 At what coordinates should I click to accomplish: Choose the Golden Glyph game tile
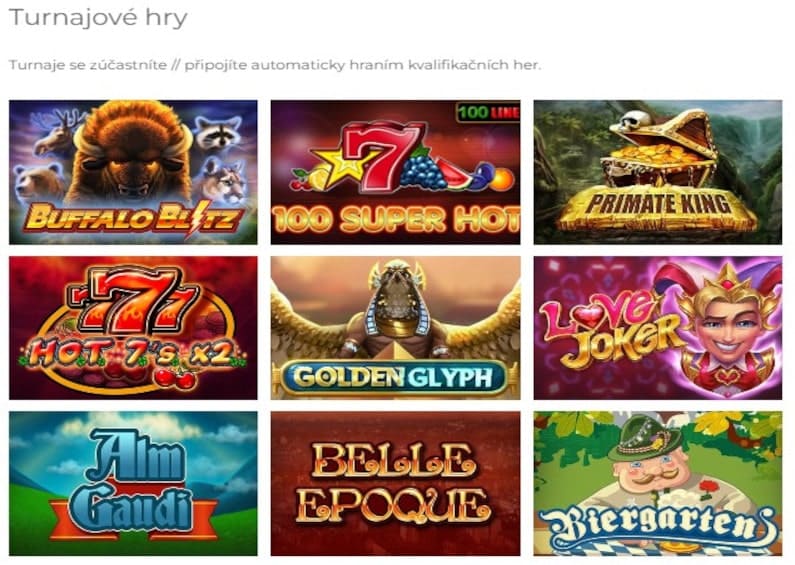point(395,328)
